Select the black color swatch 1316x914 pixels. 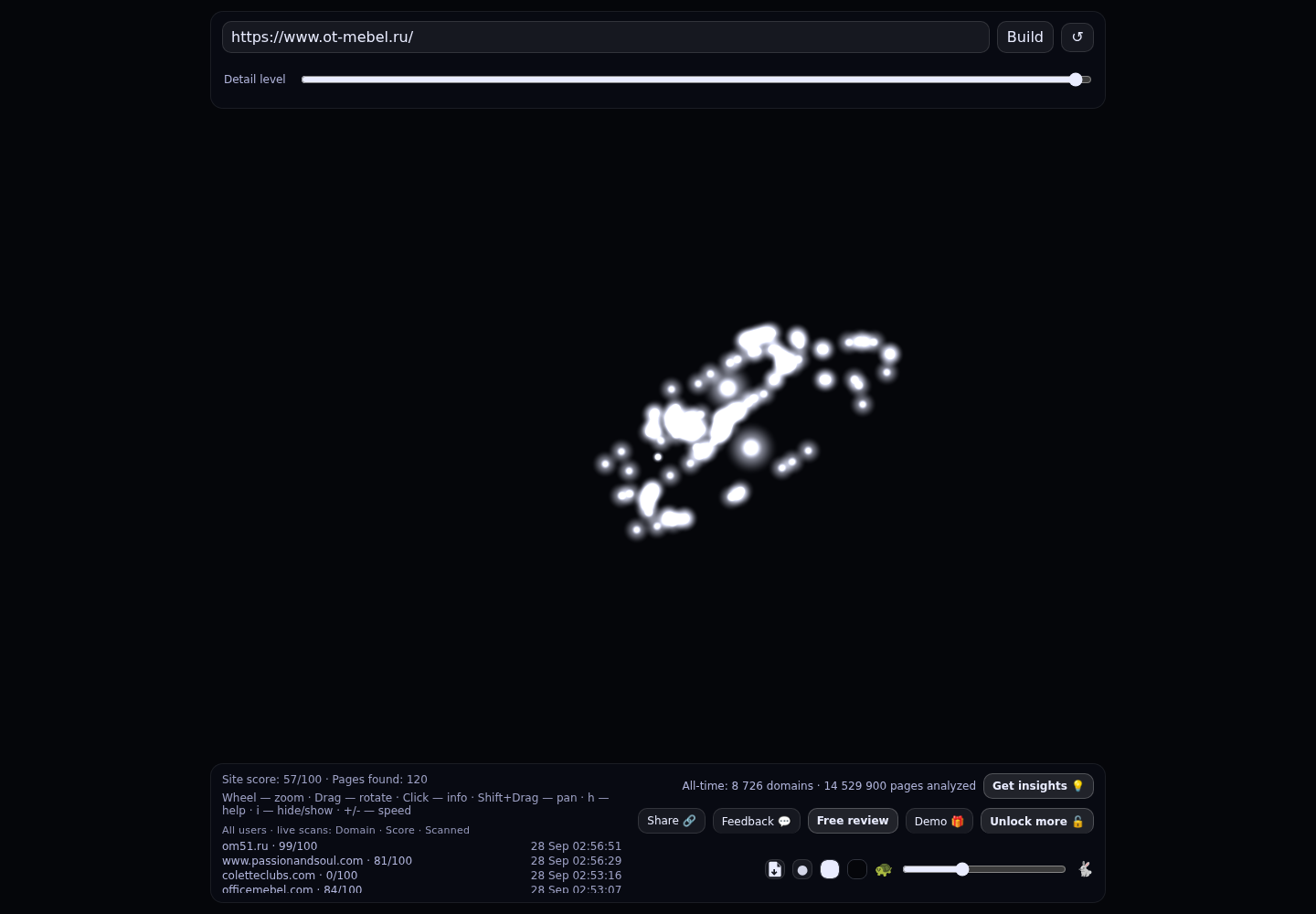click(857, 869)
